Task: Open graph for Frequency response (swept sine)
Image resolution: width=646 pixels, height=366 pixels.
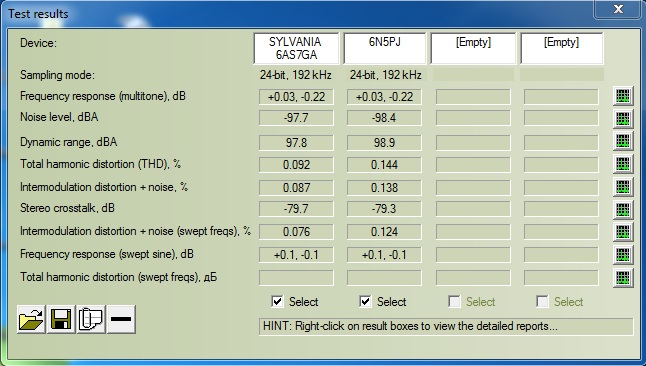Action: tap(623, 255)
